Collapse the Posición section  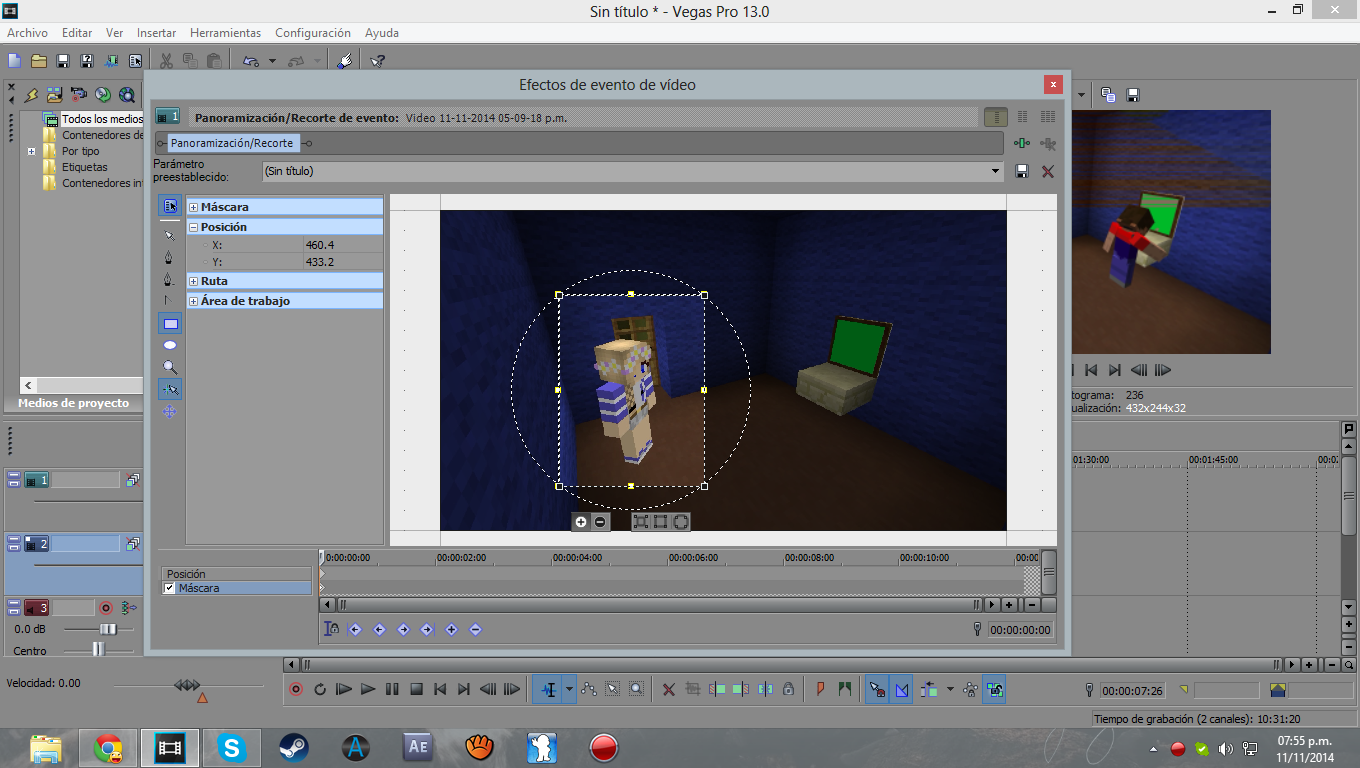[x=193, y=227]
